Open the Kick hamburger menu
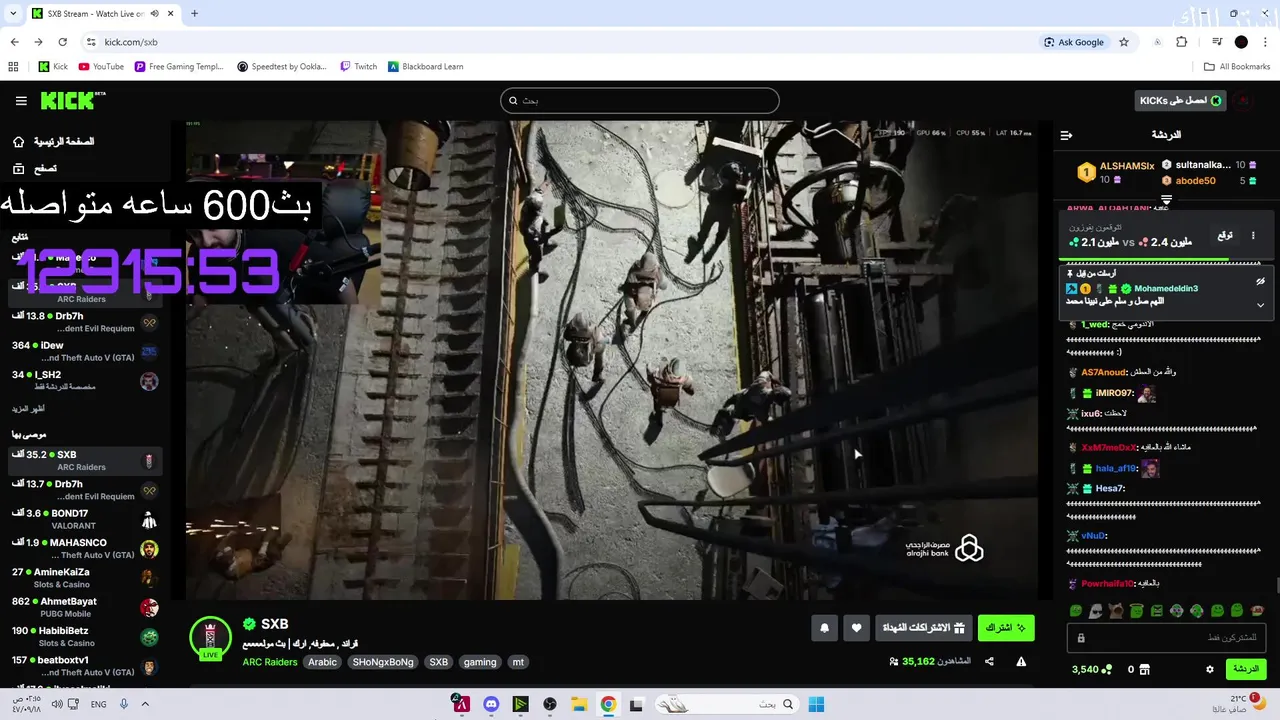The width and height of the screenshot is (1280, 720). pyautogui.click(x=21, y=101)
